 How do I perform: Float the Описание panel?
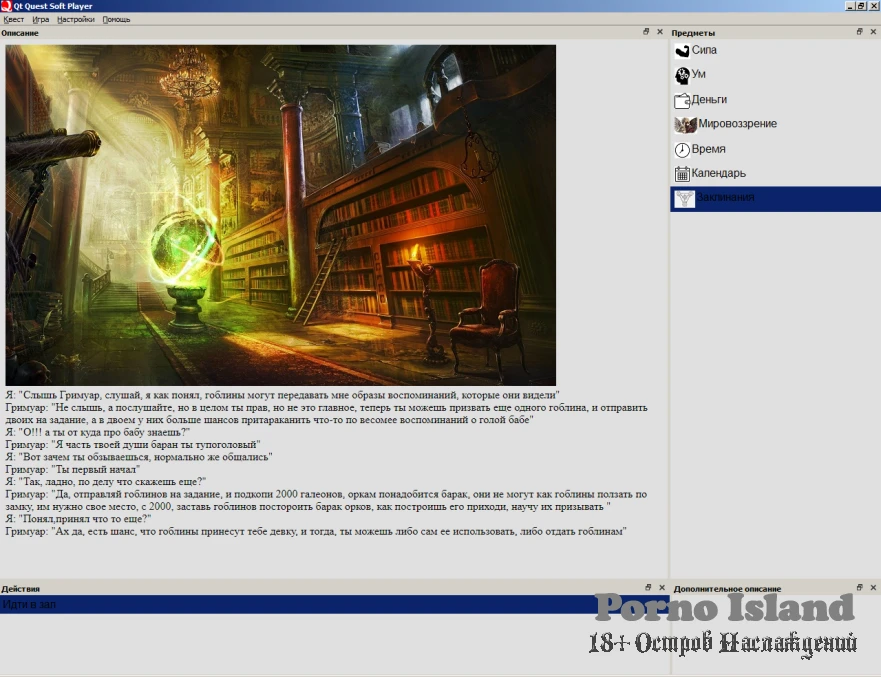[647, 32]
